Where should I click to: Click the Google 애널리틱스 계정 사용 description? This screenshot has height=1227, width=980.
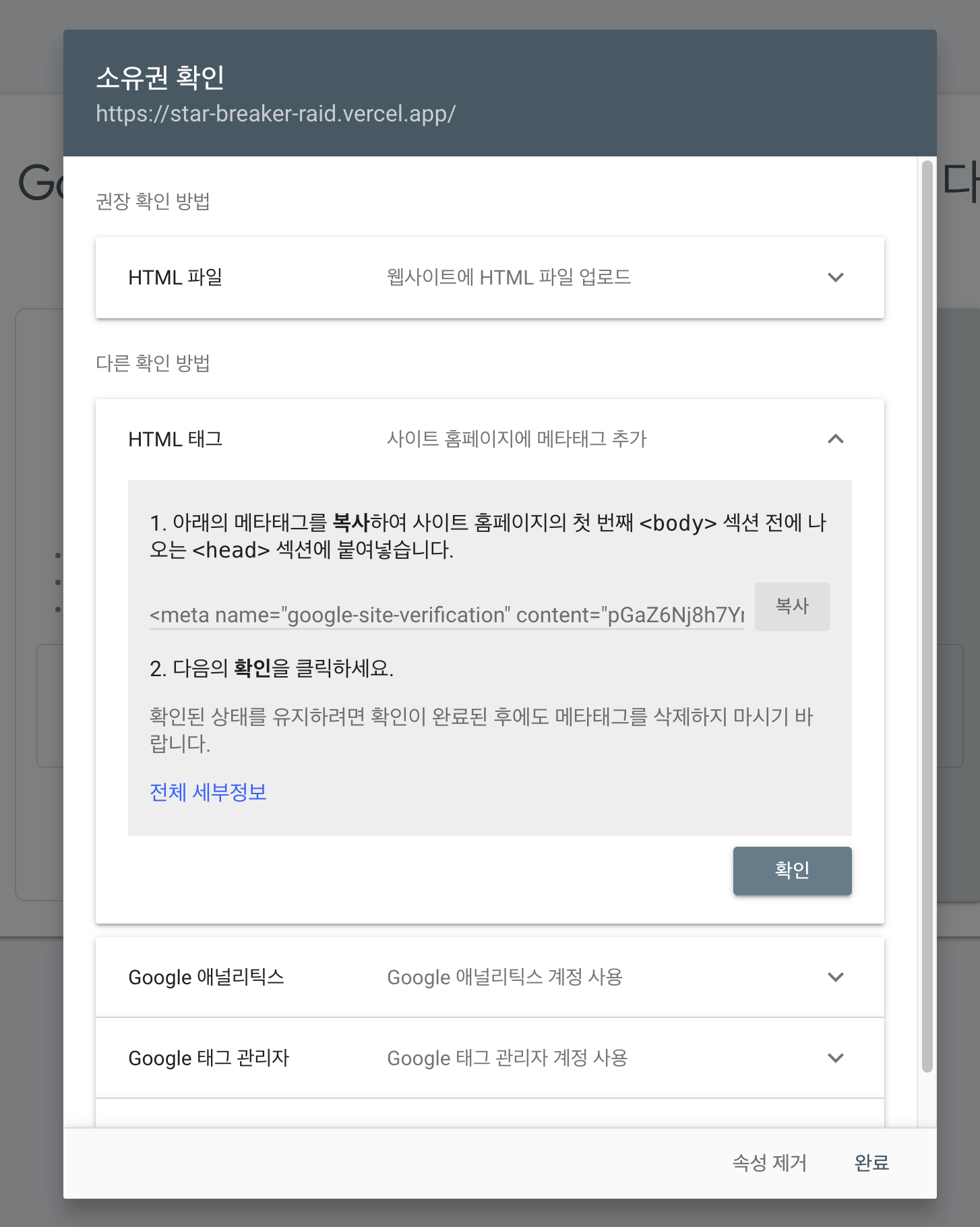click(505, 977)
